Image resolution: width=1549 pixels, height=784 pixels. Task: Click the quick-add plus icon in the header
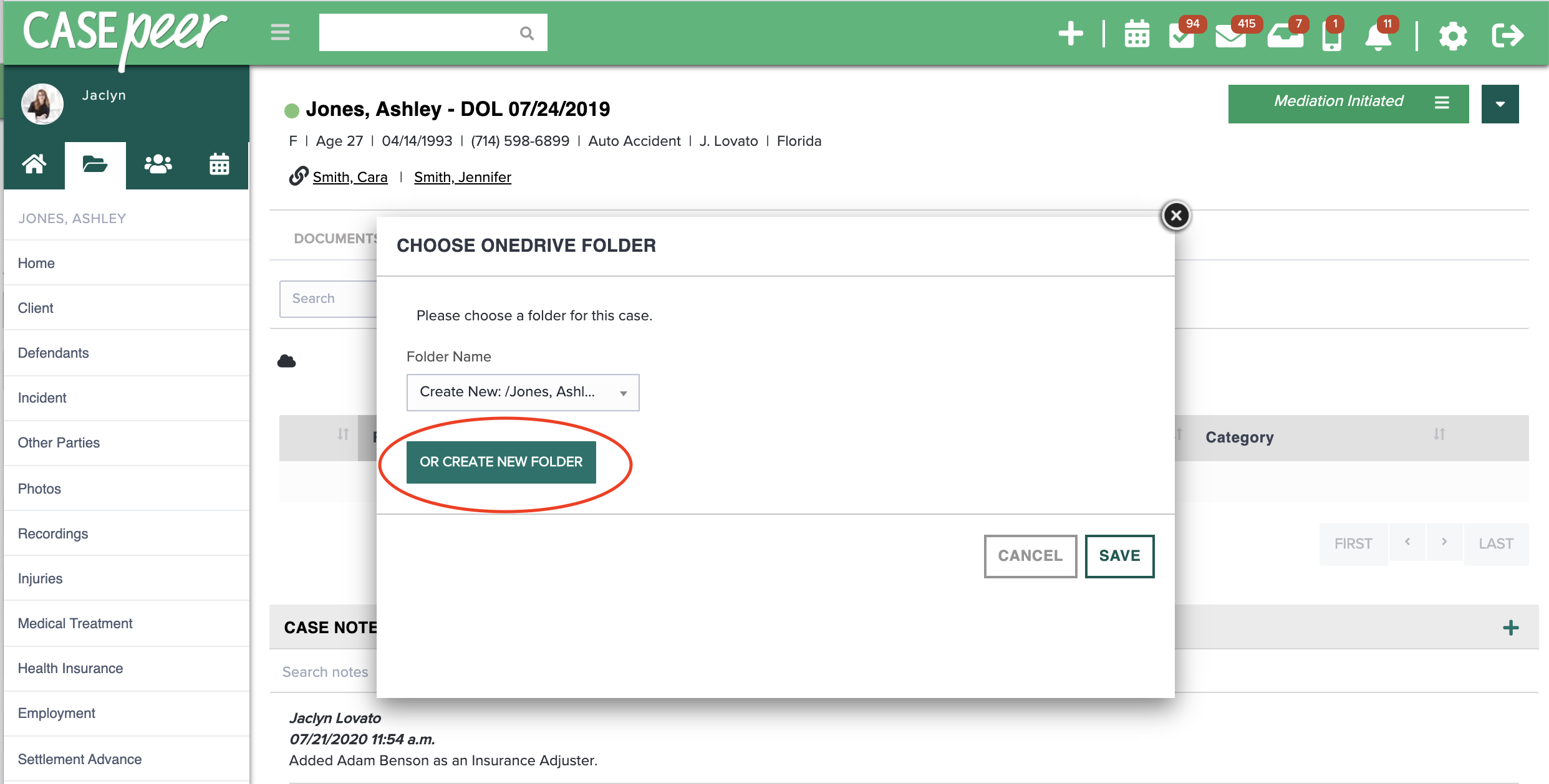[x=1071, y=34]
